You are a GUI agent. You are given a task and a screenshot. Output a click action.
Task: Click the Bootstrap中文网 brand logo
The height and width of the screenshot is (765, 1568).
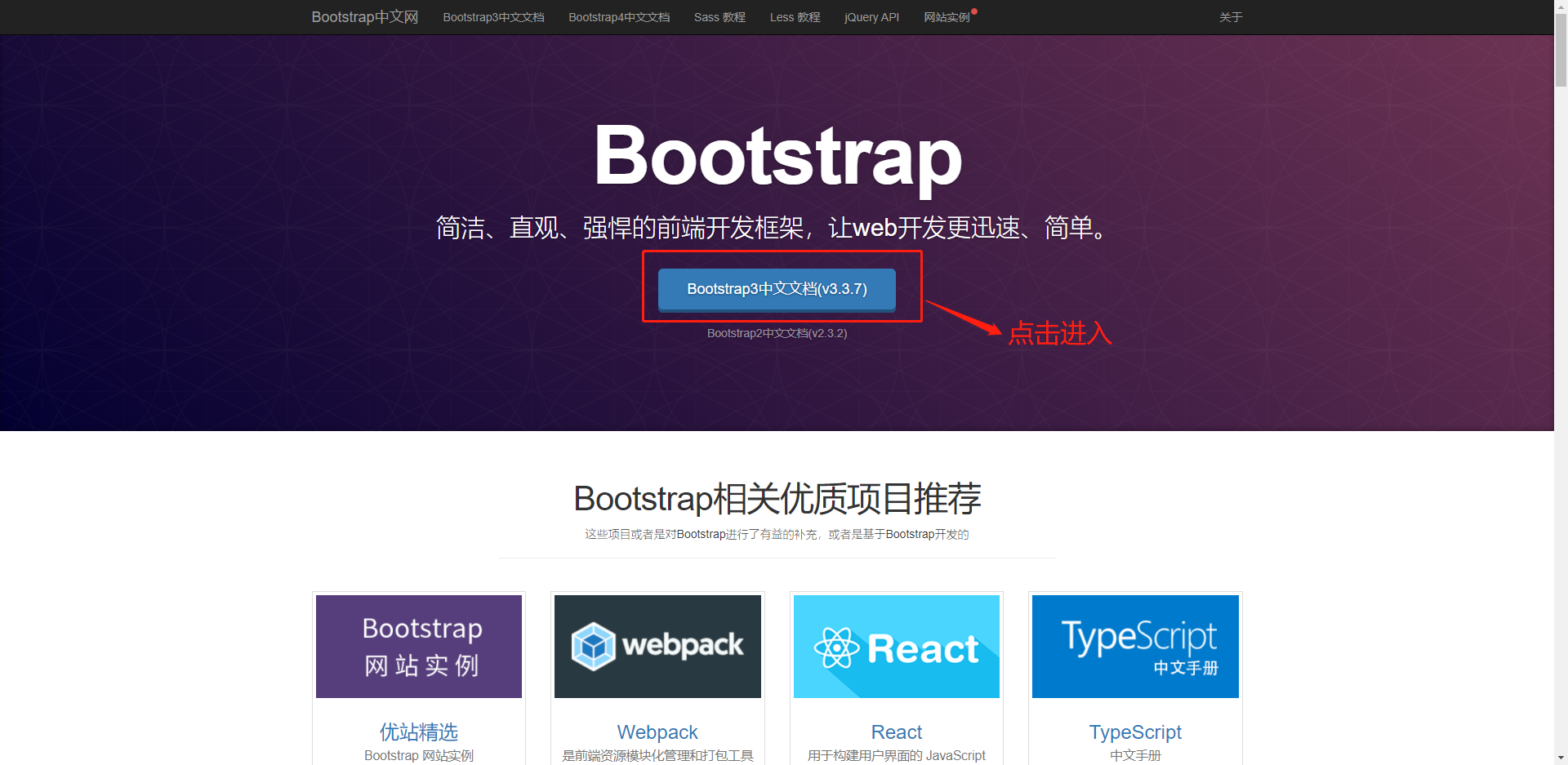click(x=364, y=17)
